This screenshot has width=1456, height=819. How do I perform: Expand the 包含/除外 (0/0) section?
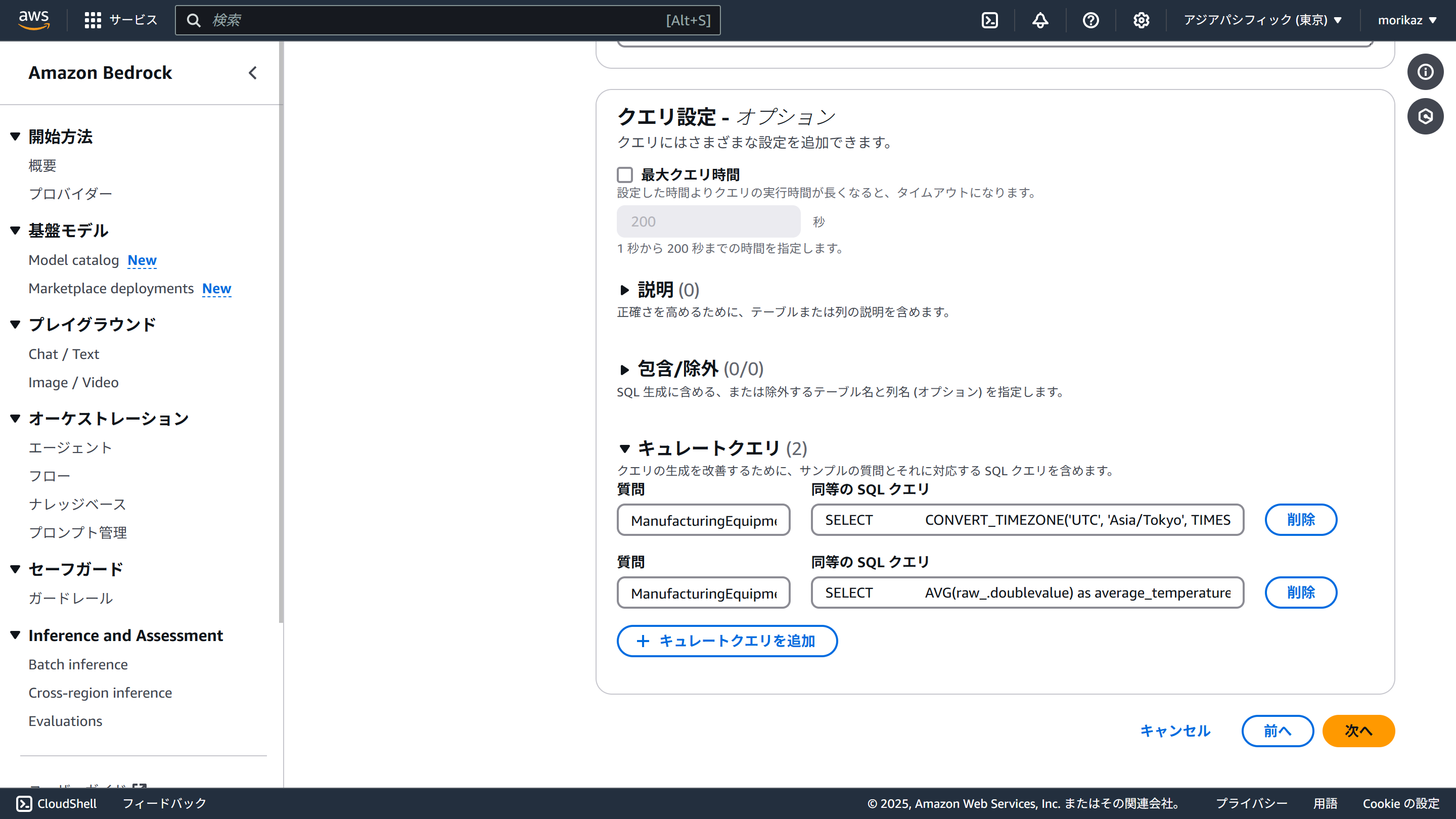[x=624, y=370]
